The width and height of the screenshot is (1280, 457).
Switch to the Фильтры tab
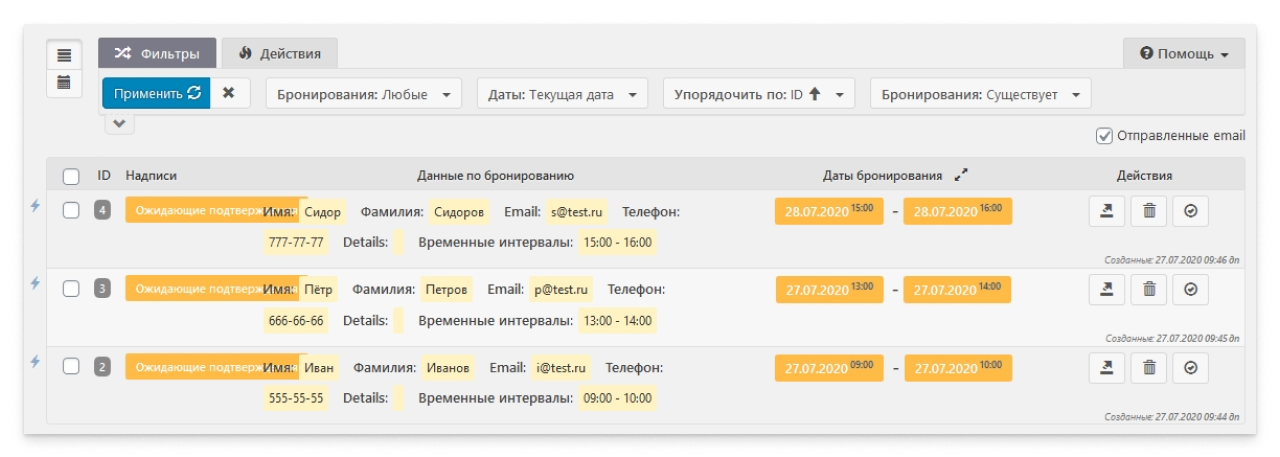[x=156, y=53]
